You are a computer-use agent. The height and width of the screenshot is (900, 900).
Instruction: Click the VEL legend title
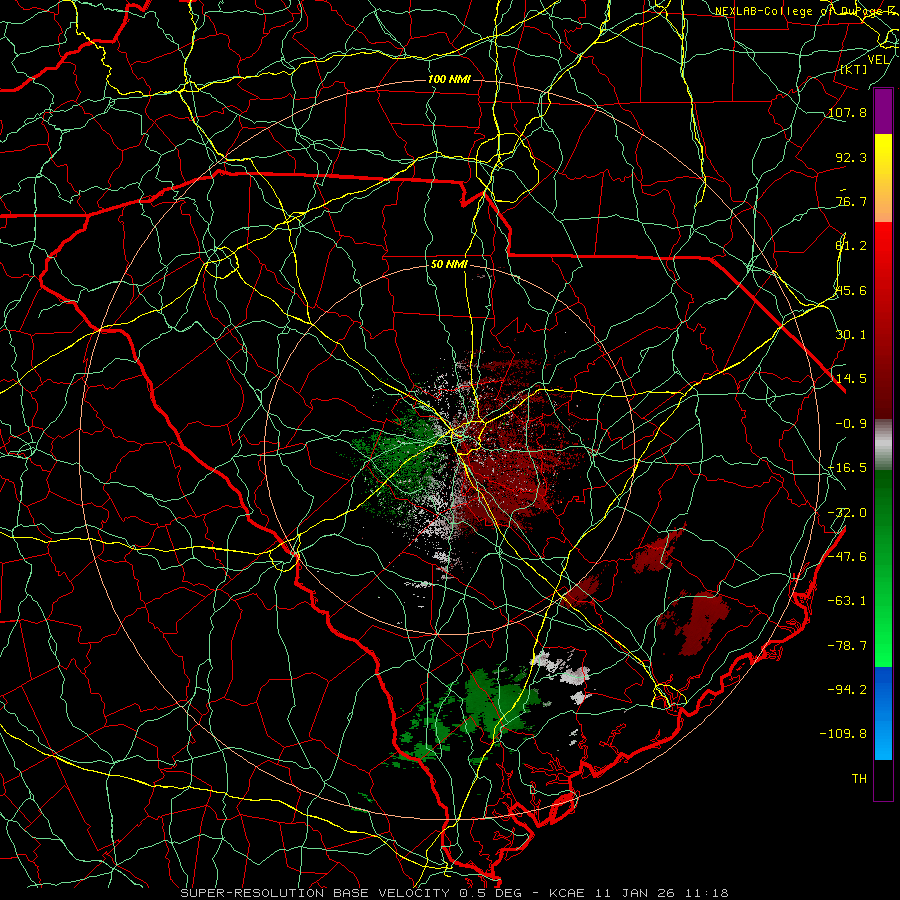[879, 60]
